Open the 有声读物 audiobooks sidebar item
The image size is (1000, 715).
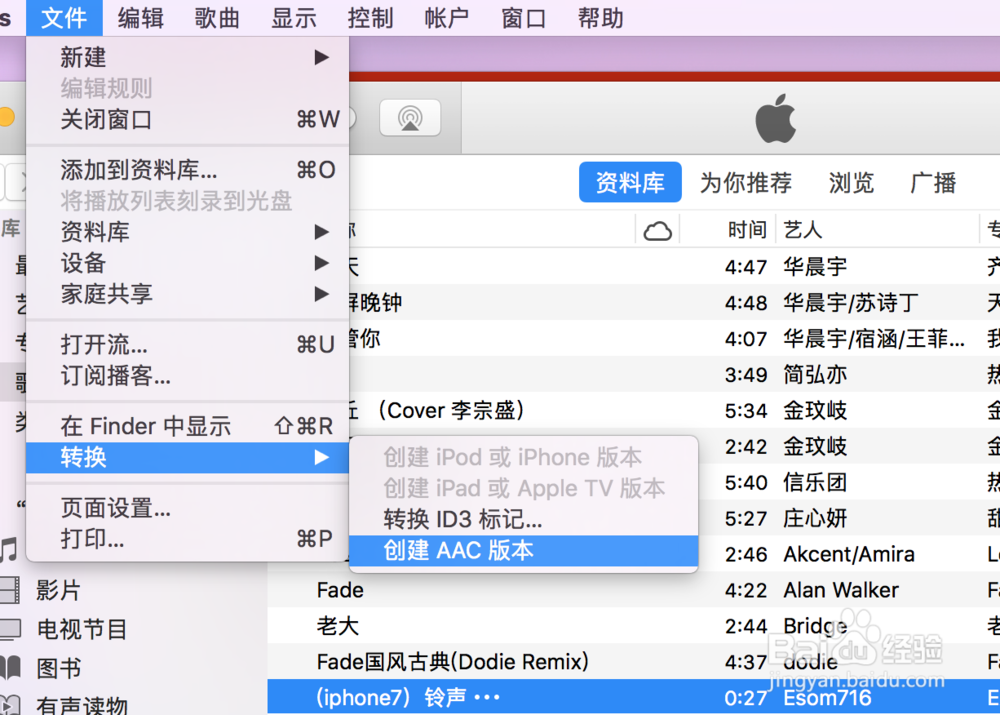click(x=82, y=705)
